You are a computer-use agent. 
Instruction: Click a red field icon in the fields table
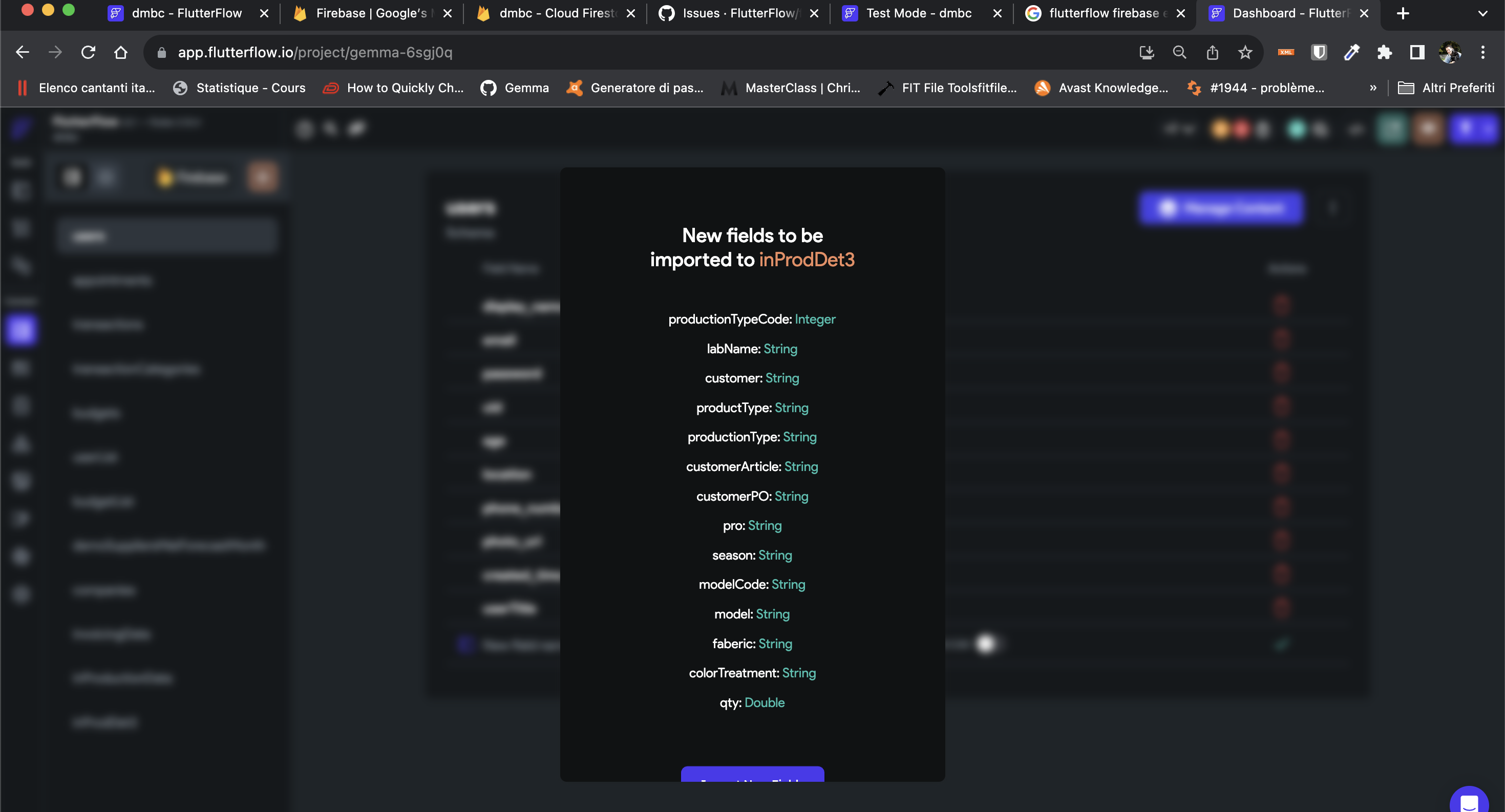tap(1281, 305)
